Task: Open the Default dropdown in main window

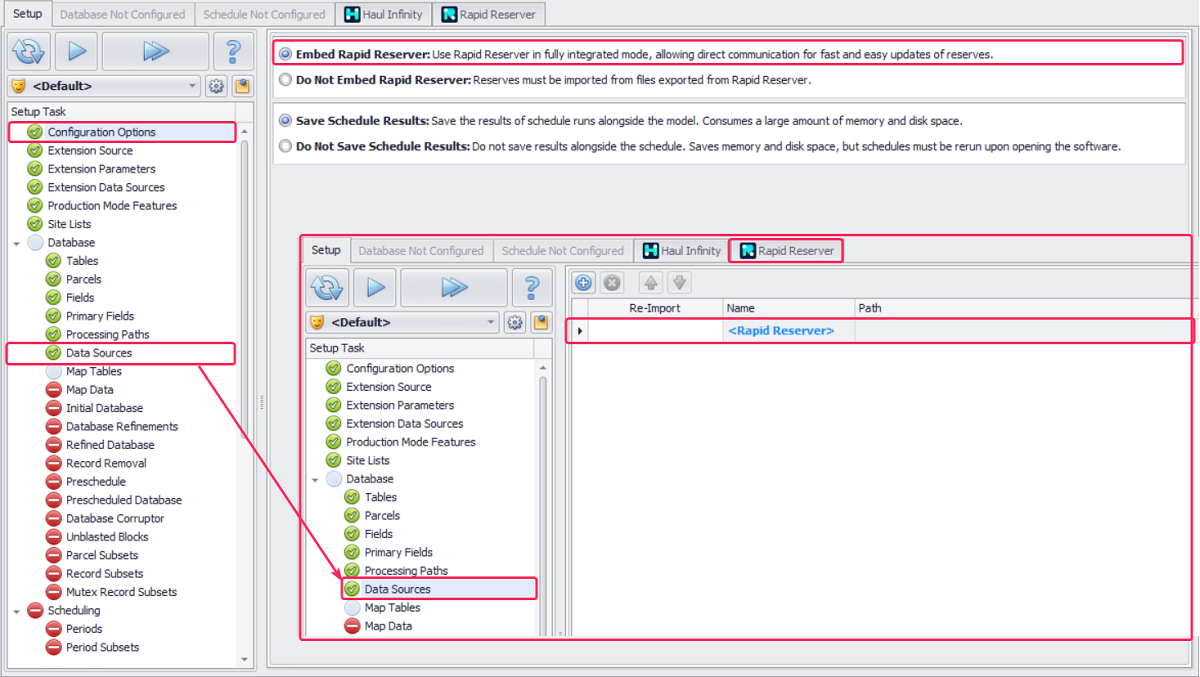Action: [x=193, y=87]
